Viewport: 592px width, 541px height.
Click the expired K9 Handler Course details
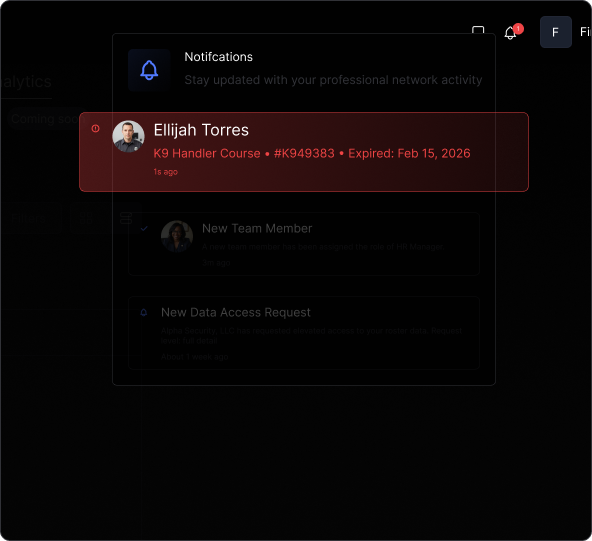(312, 153)
